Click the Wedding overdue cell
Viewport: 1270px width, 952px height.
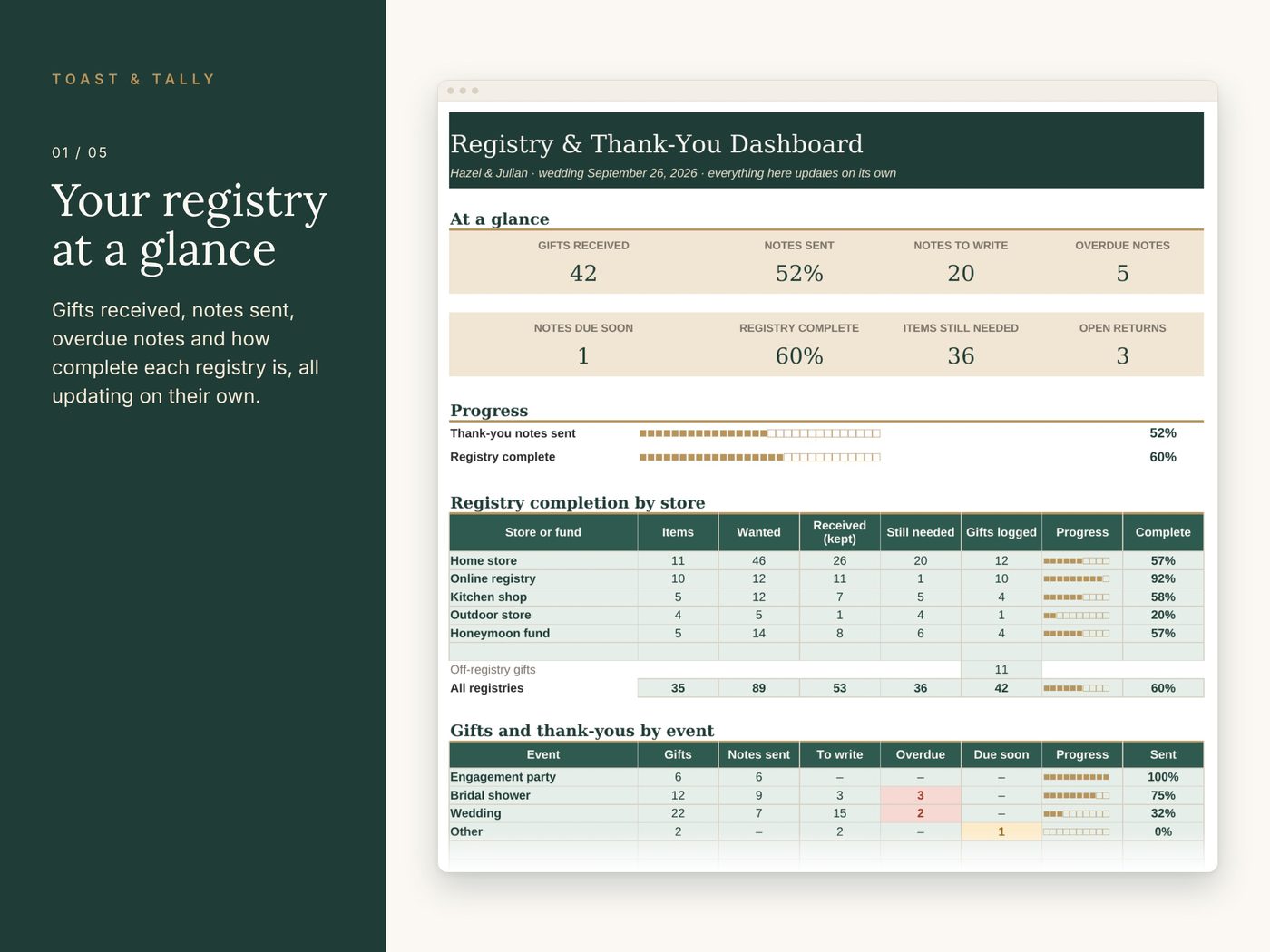(920, 813)
